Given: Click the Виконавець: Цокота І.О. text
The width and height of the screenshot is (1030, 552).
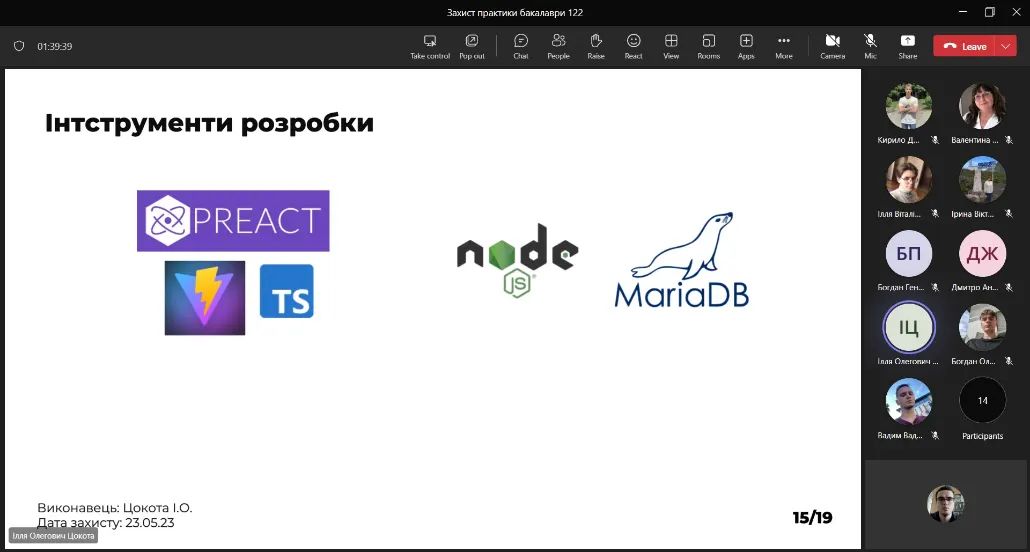Looking at the screenshot, I should click(115, 508).
